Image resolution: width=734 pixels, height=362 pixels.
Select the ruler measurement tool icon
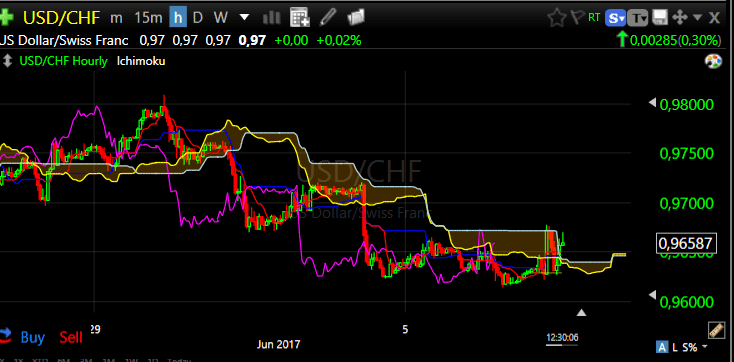coord(715,330)
